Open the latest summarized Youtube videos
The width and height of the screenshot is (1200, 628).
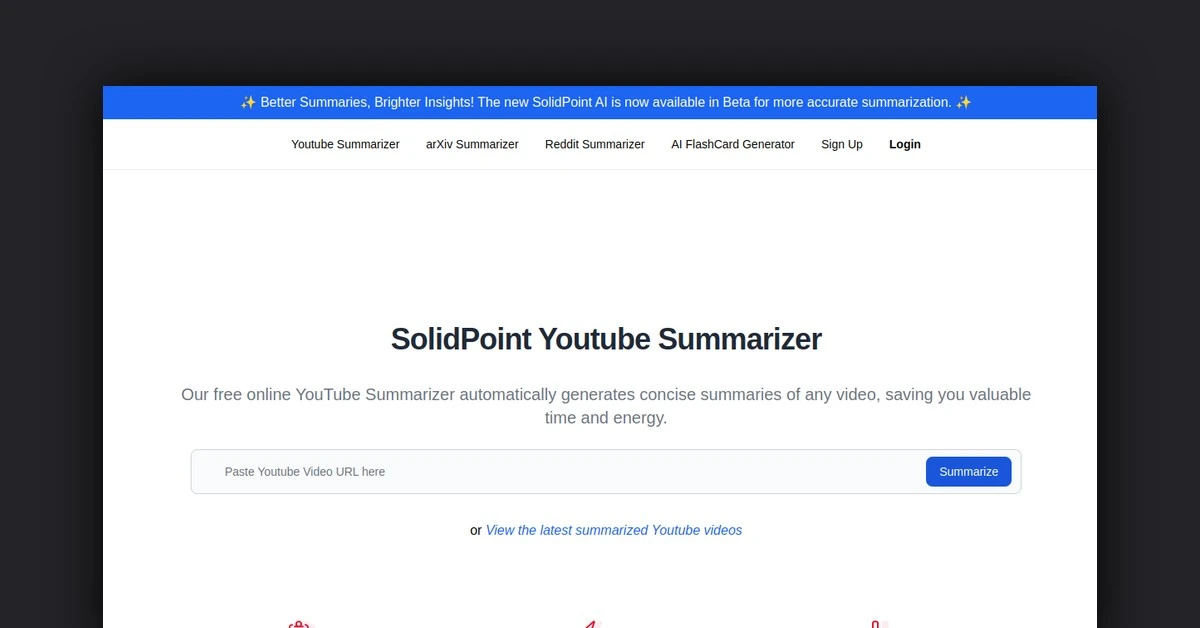[613, 530]
